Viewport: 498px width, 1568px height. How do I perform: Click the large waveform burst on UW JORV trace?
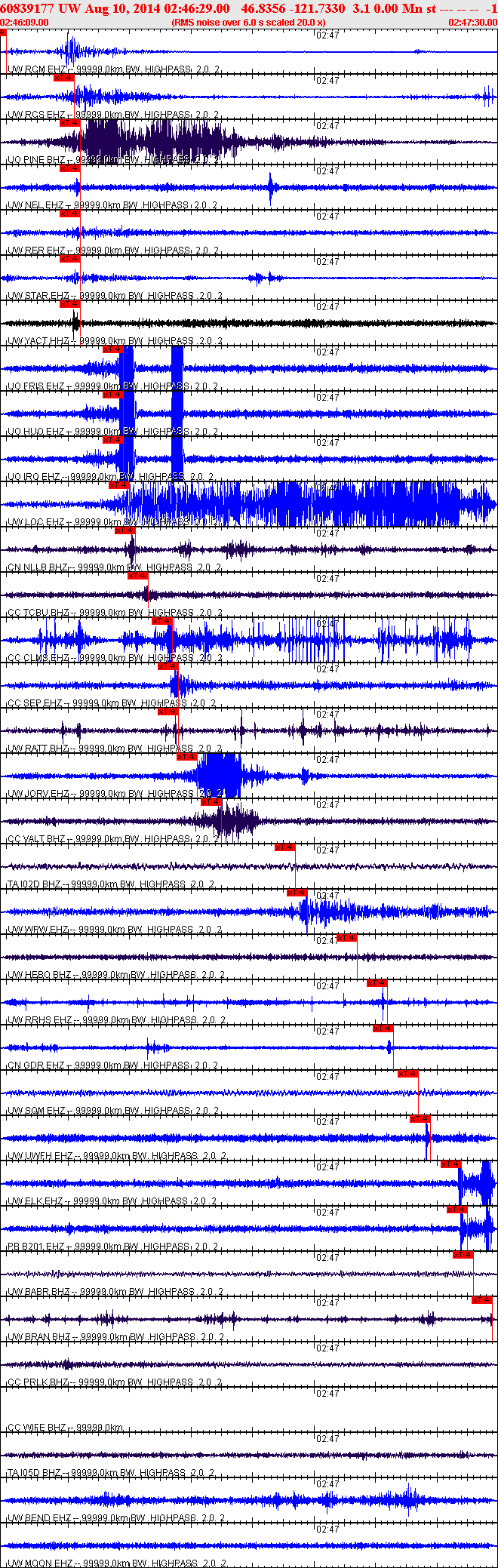click(219, 775)
